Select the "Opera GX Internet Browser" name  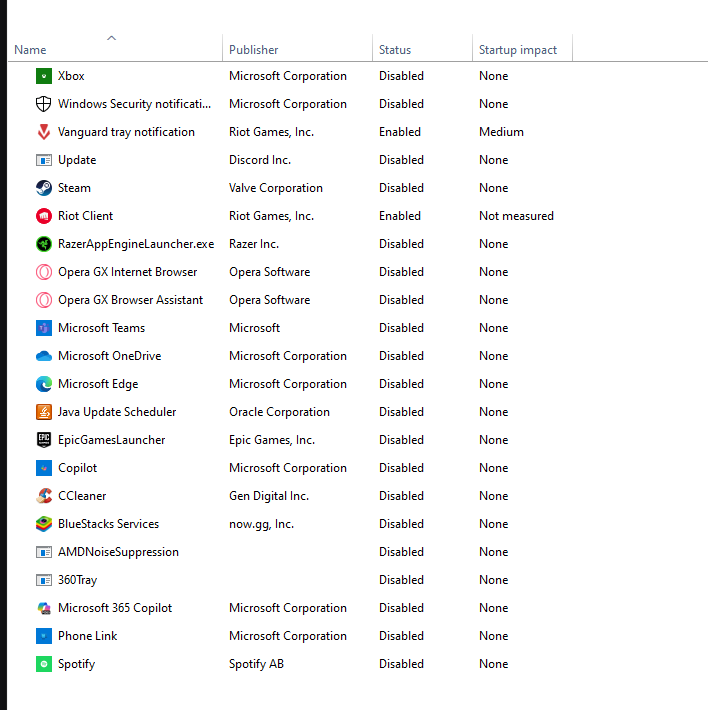point(128,272)
